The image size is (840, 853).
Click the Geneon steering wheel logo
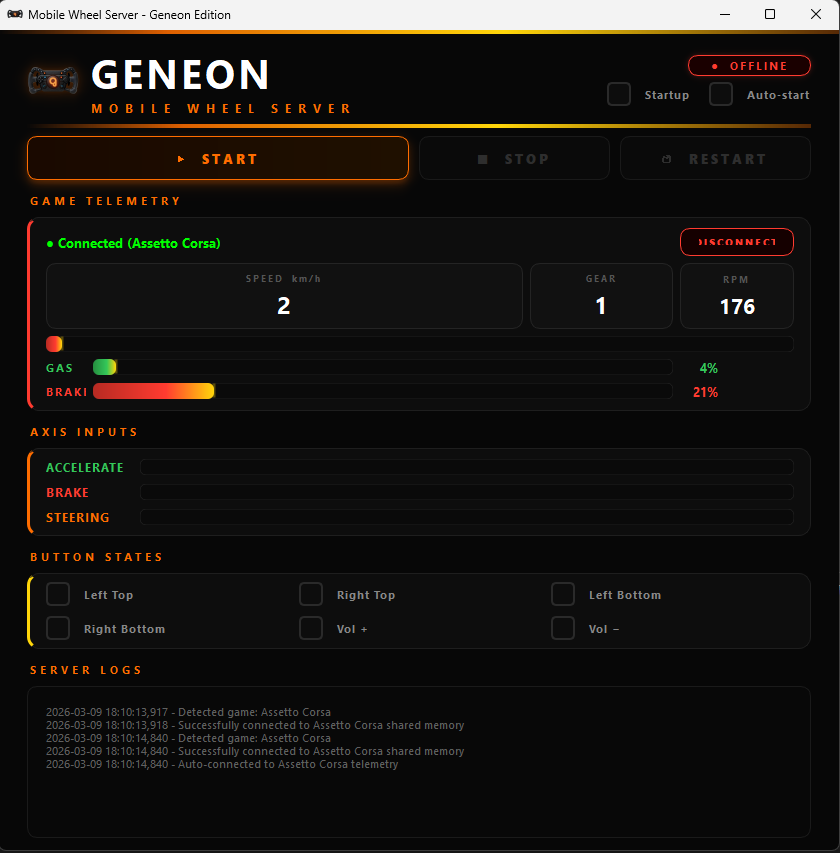tap(52, 79)
